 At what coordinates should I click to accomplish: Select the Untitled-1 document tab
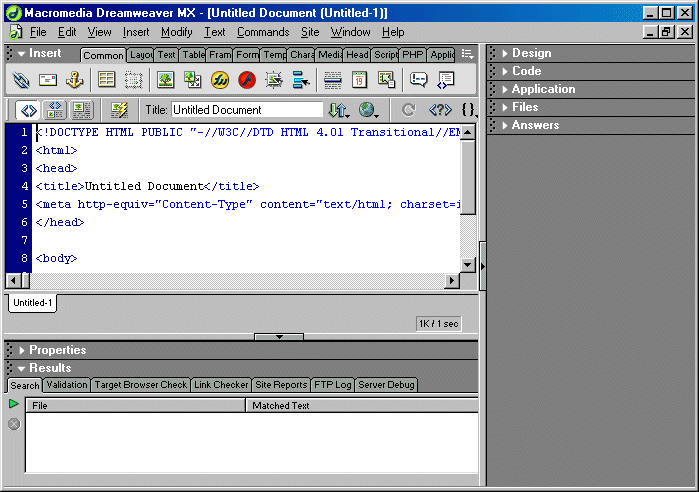tap(33, 303)
